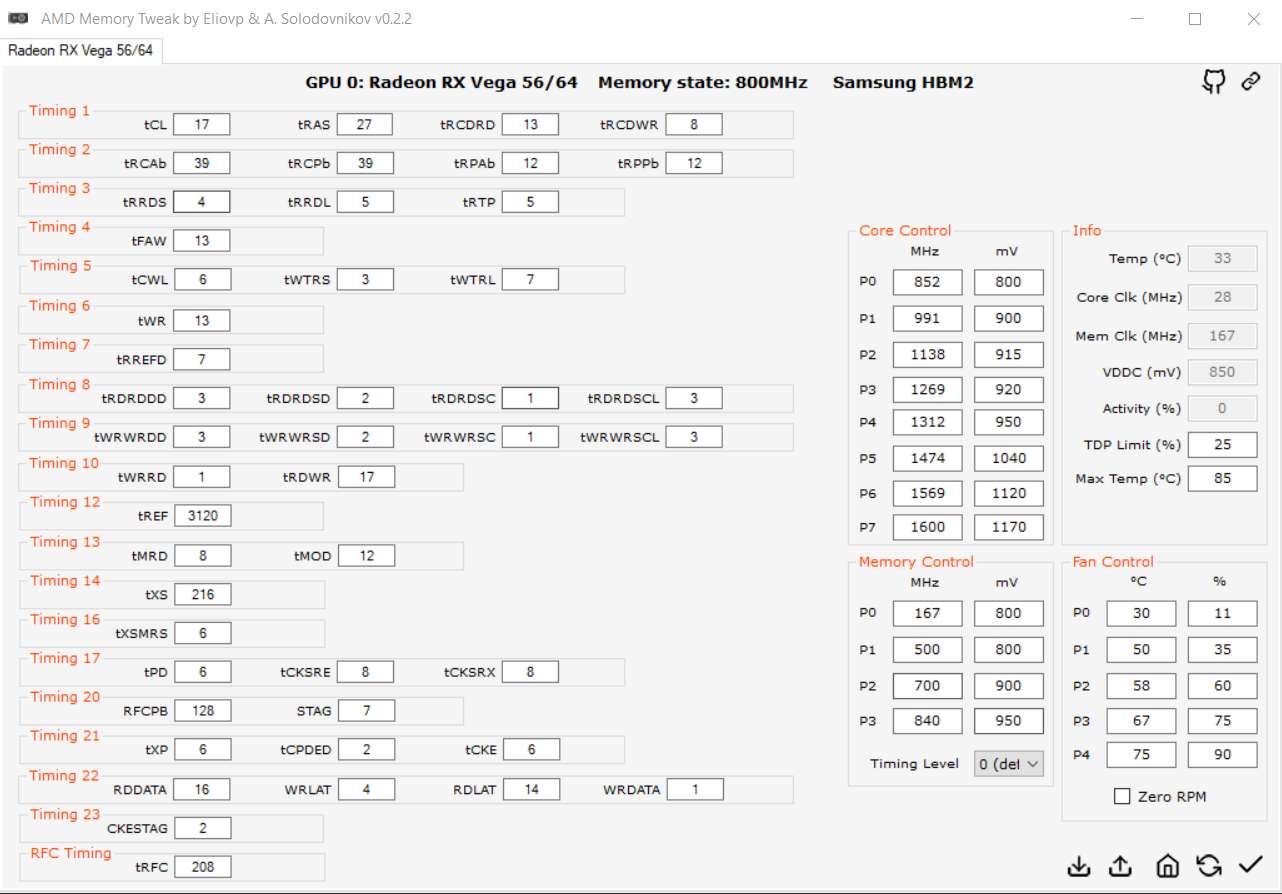The height and width of the screenshot is (894, 1282).
Task: Click the tCWL input
Action: [x=202, y=280]
